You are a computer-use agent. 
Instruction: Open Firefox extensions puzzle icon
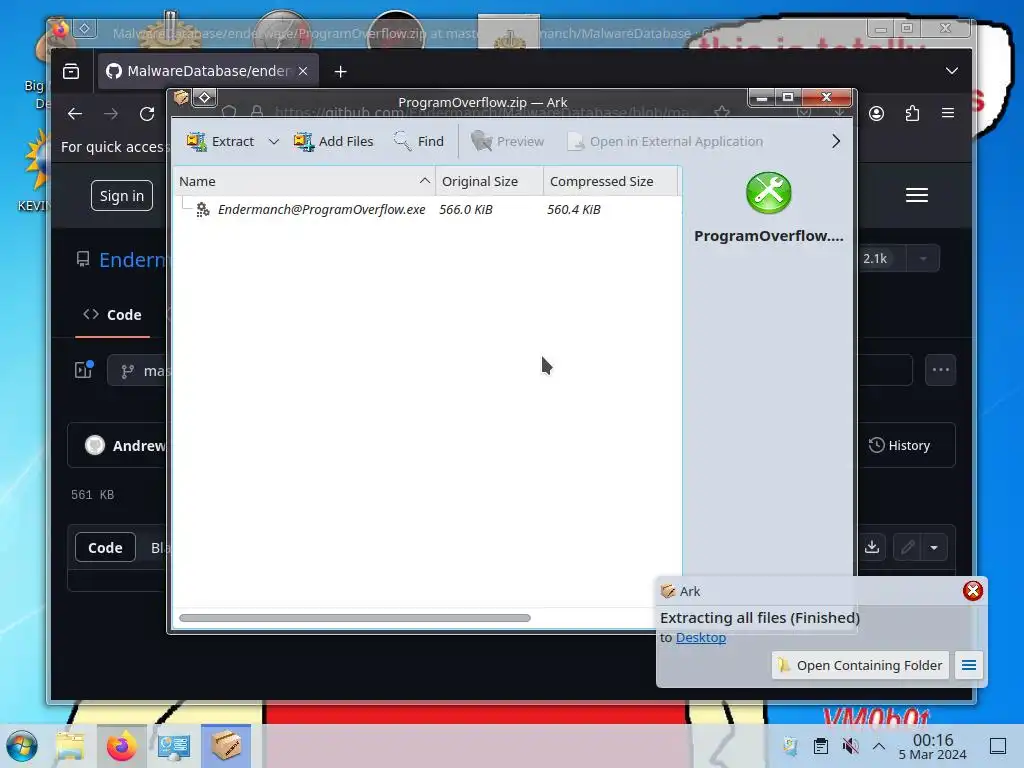tap(912, 114)
